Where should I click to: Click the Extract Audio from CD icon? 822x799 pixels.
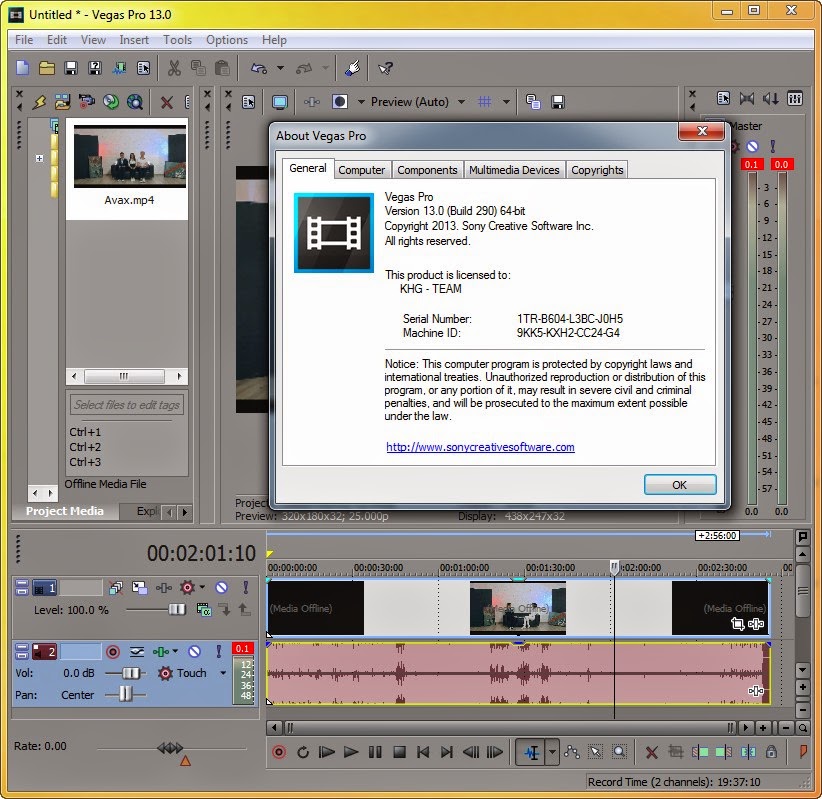pyautogui.click(x=111, y=102)
